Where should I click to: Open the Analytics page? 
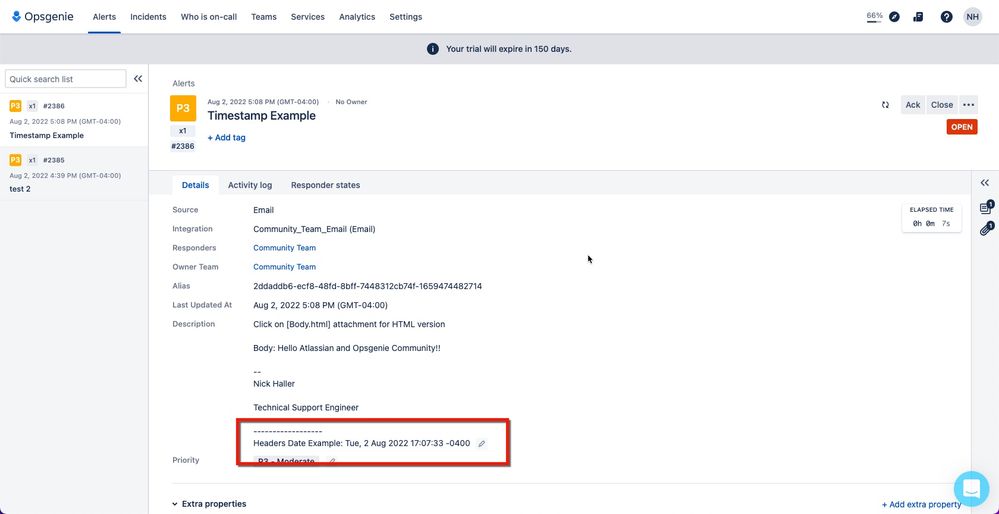(x=357, y=17)
